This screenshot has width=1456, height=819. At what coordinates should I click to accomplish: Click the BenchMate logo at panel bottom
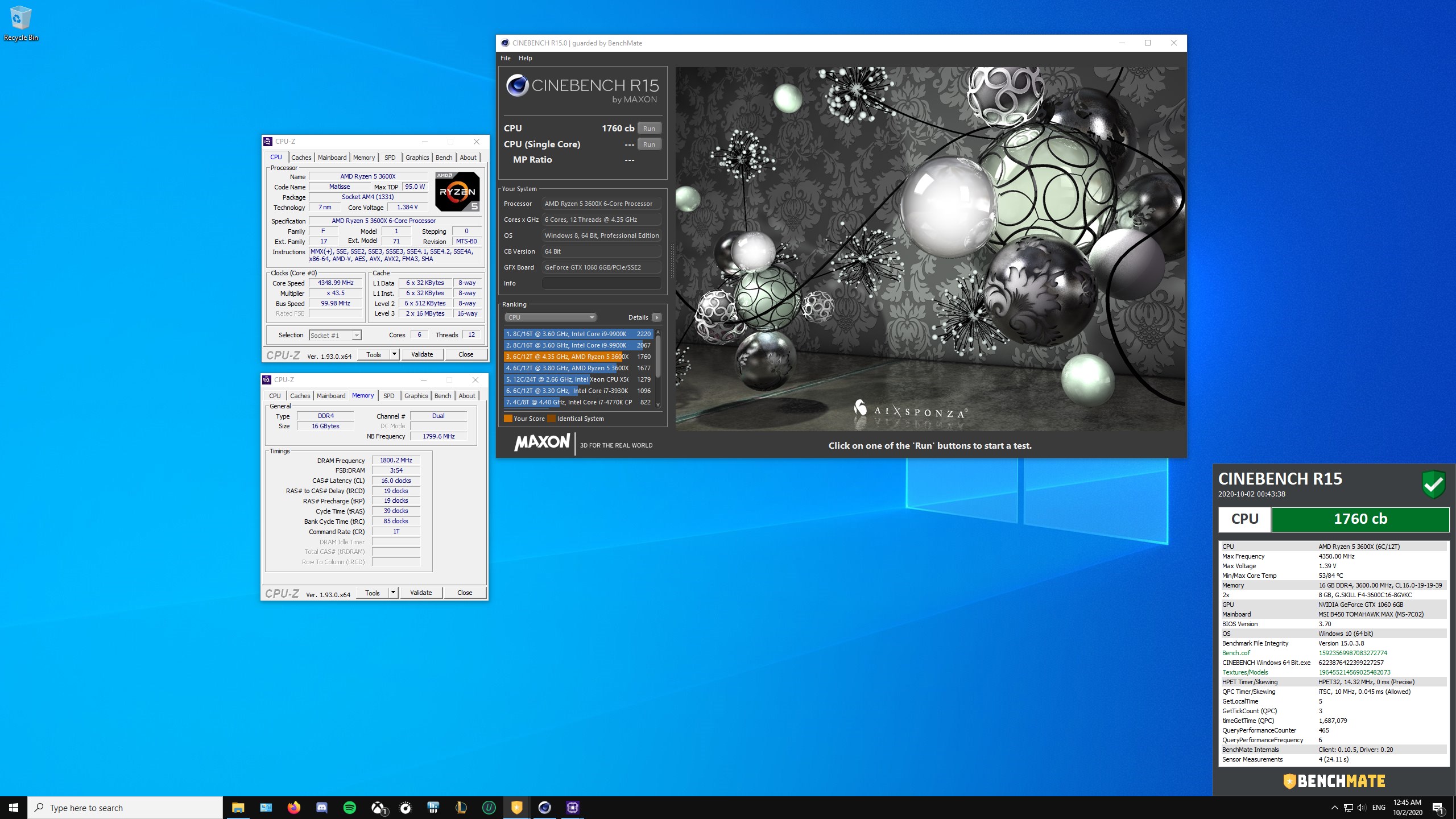pos(1334,781)
